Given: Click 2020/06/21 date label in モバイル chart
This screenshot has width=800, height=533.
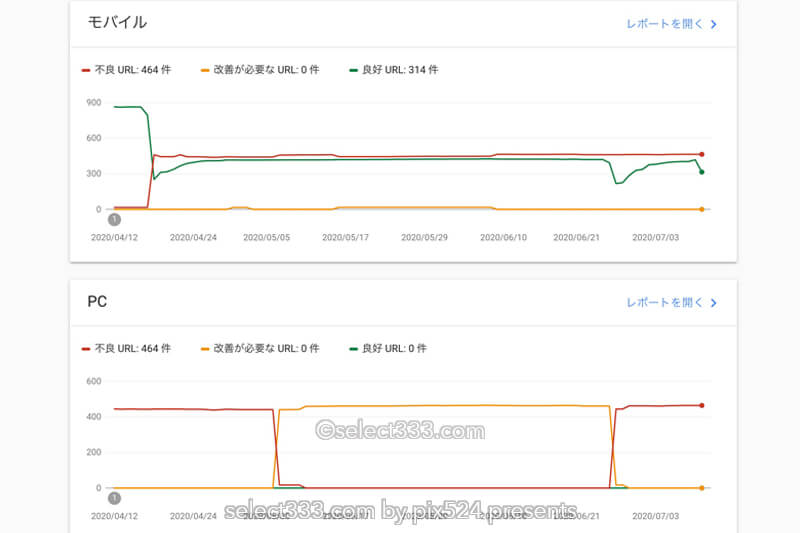Looking at the screenshot, I should [x=577, y=237].
